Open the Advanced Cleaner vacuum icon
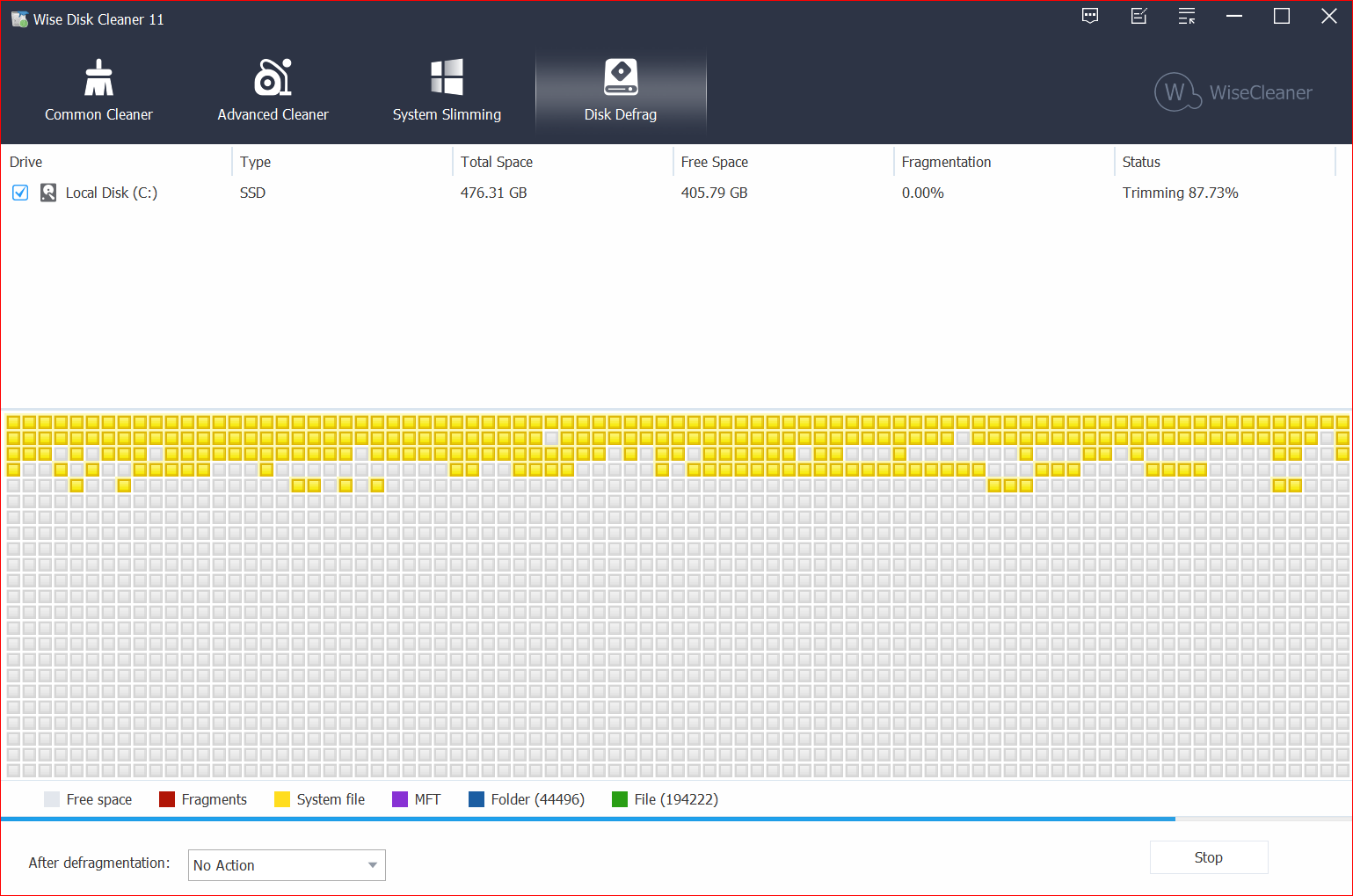This screenshot has height=896, width=1353. pos(273,77)
